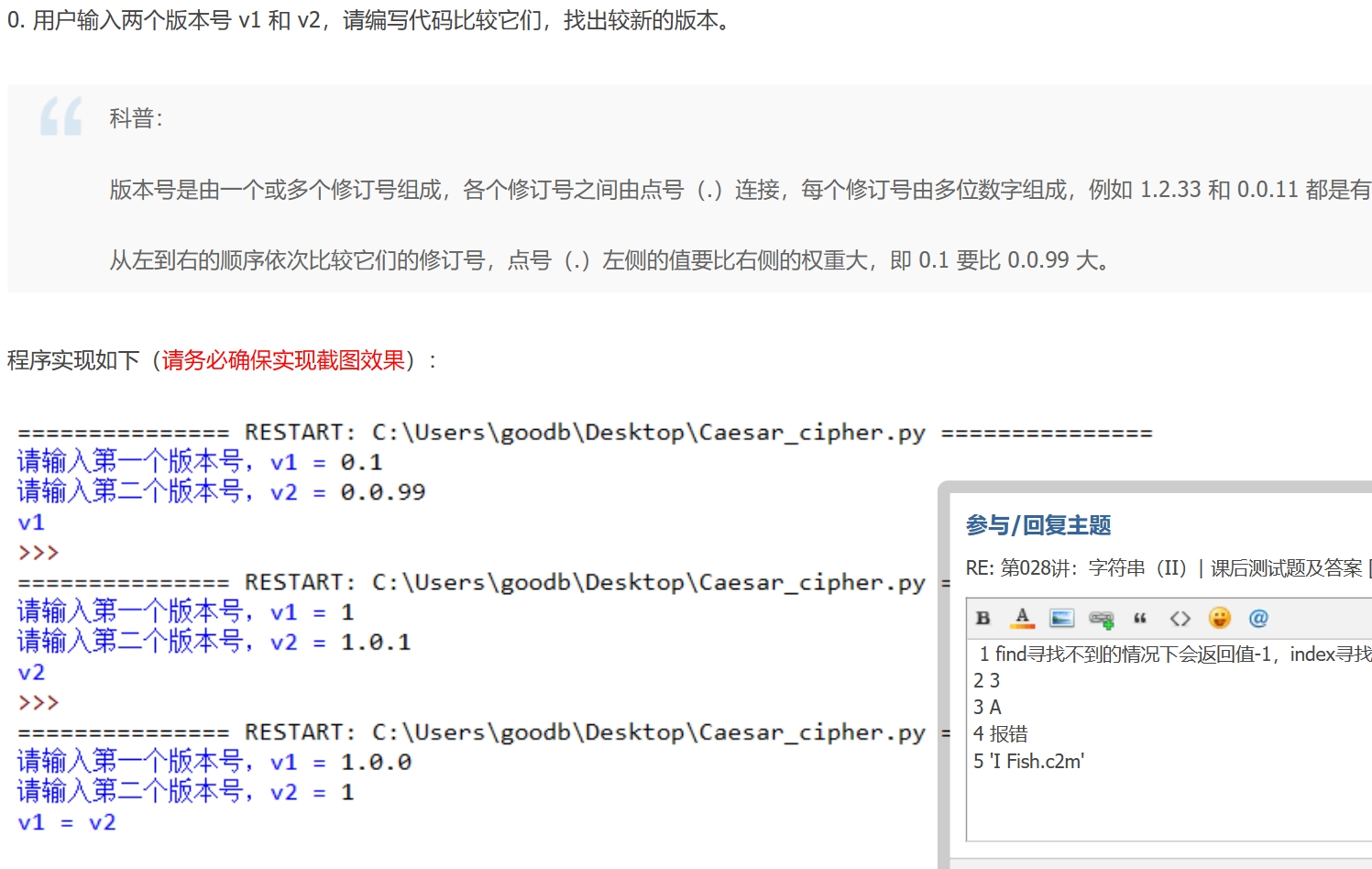The image size is (1372, 869).
Task: Click the large quote mark beside '科普'
Action: [61, 117]
